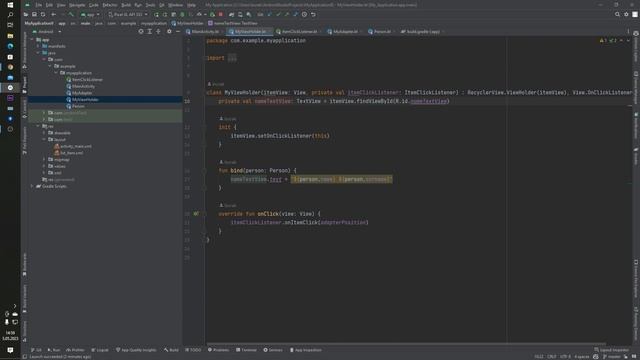
Task: Select MyAdapter in project tree
Action: point(79,93)
